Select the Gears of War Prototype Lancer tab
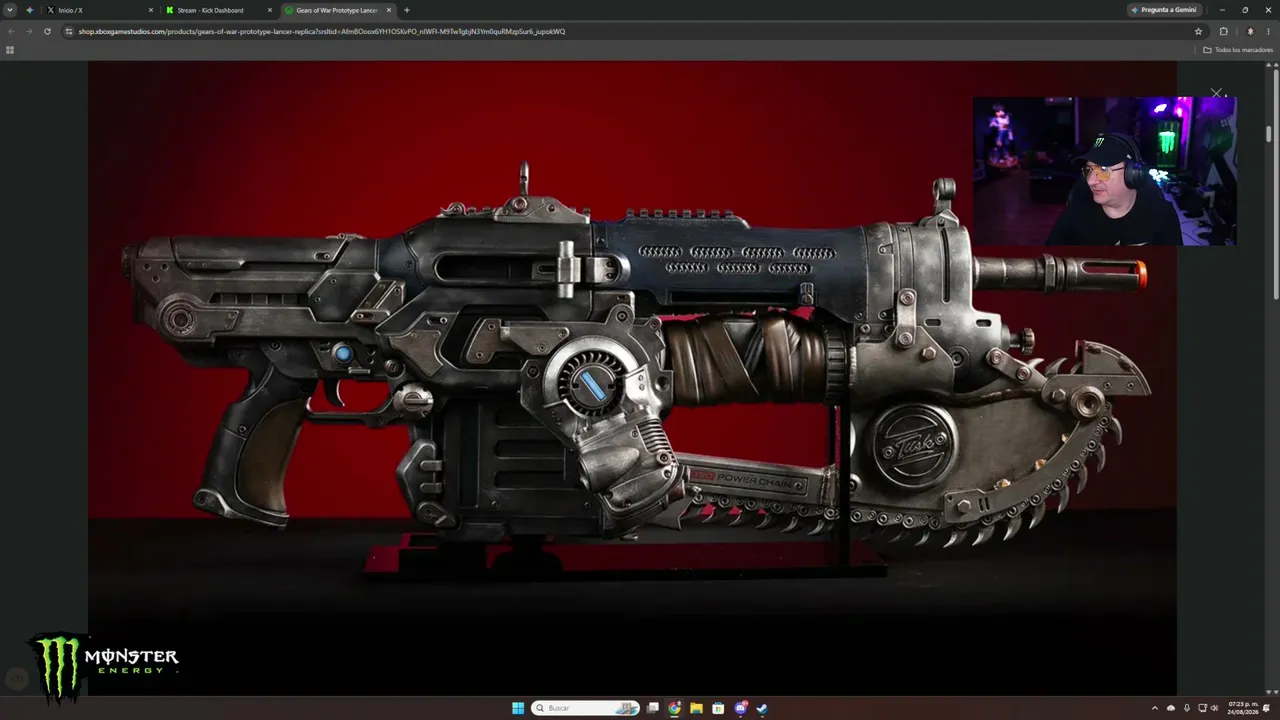The width and height of the screenshot is (1280, 720). pyautogui.click(x=338, y=10)
